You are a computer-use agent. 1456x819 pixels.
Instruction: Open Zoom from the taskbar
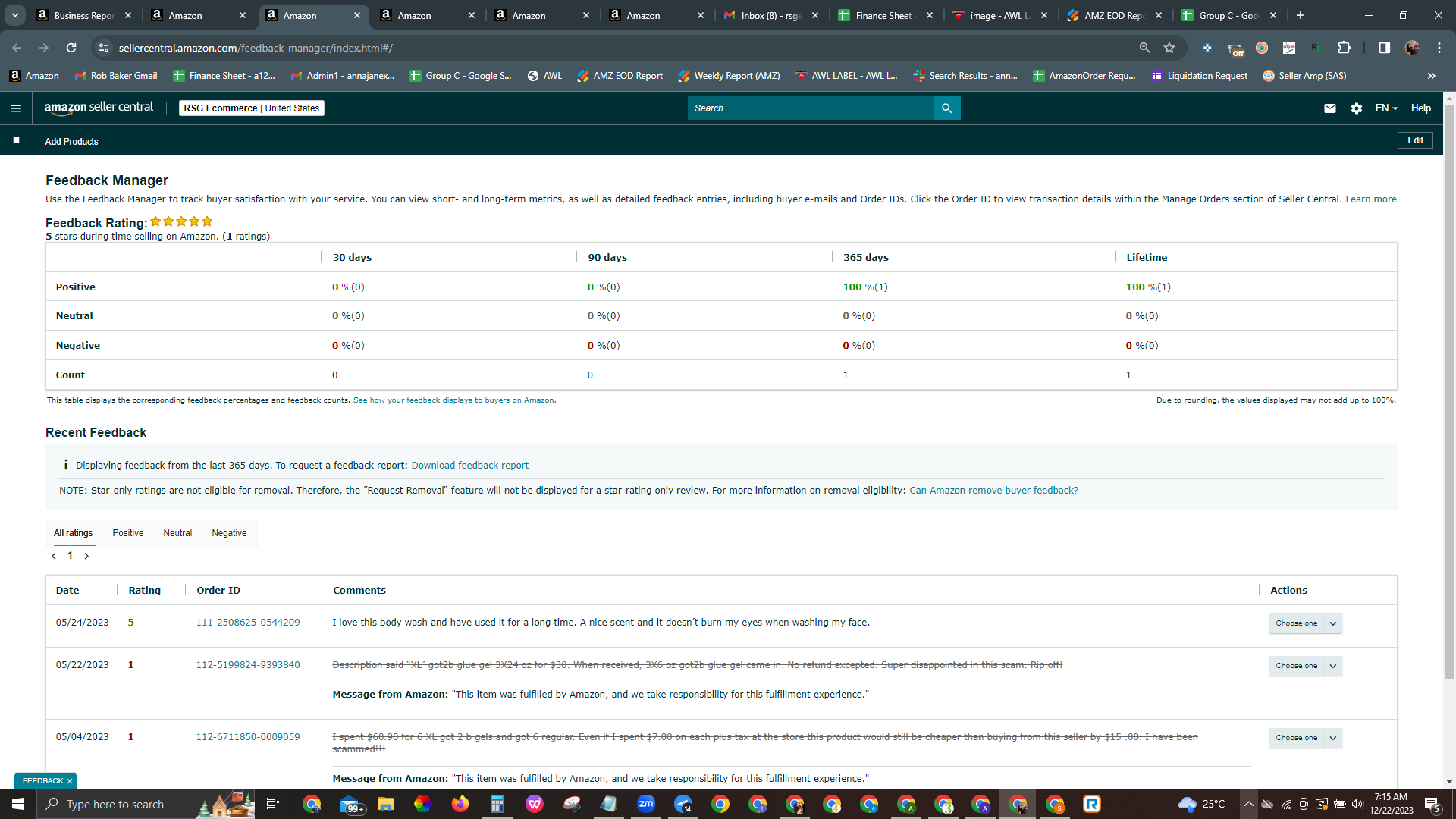click(x=646, y=804)
